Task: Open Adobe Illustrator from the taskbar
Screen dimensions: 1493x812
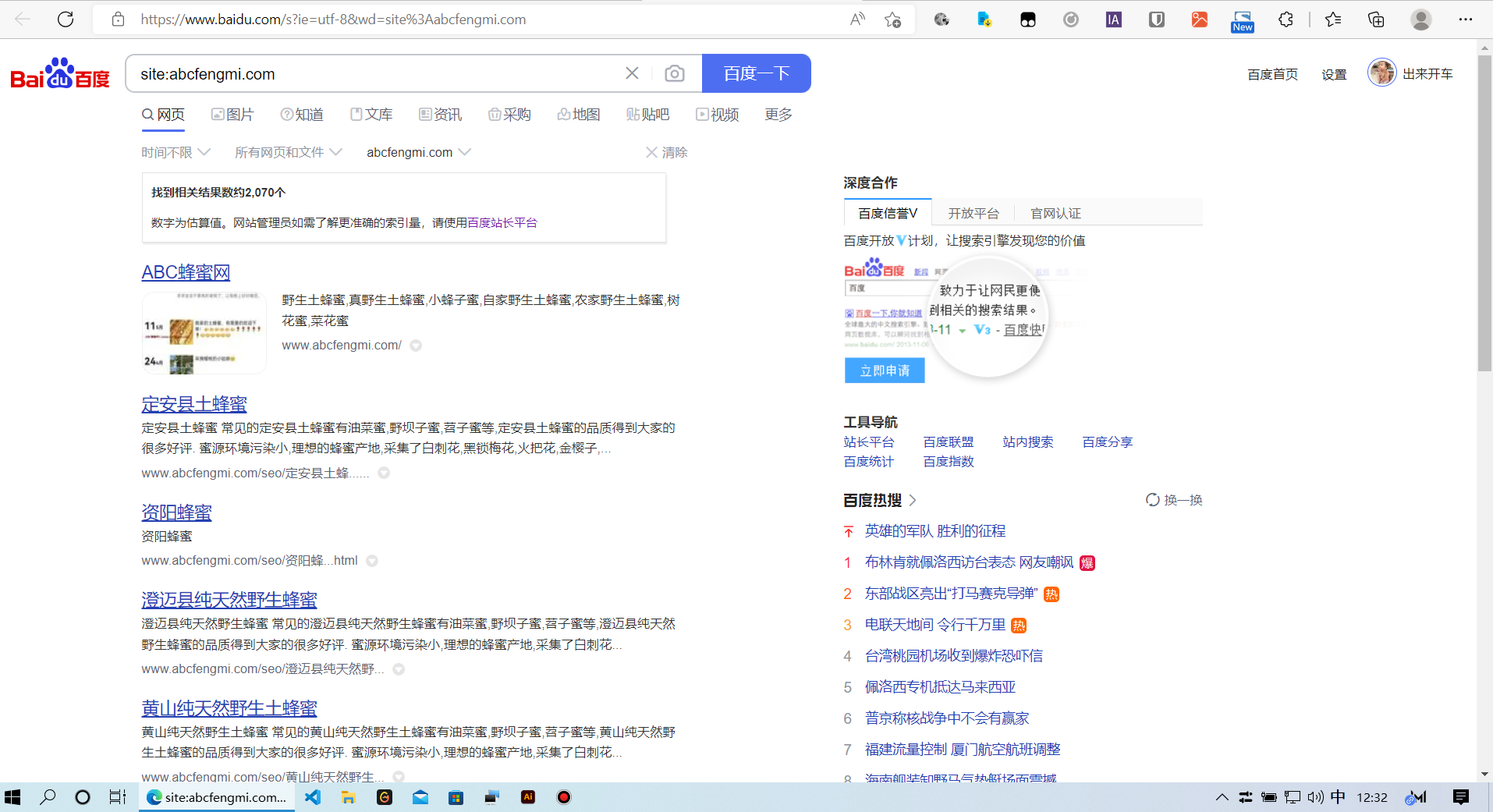Action: (527, 796)
